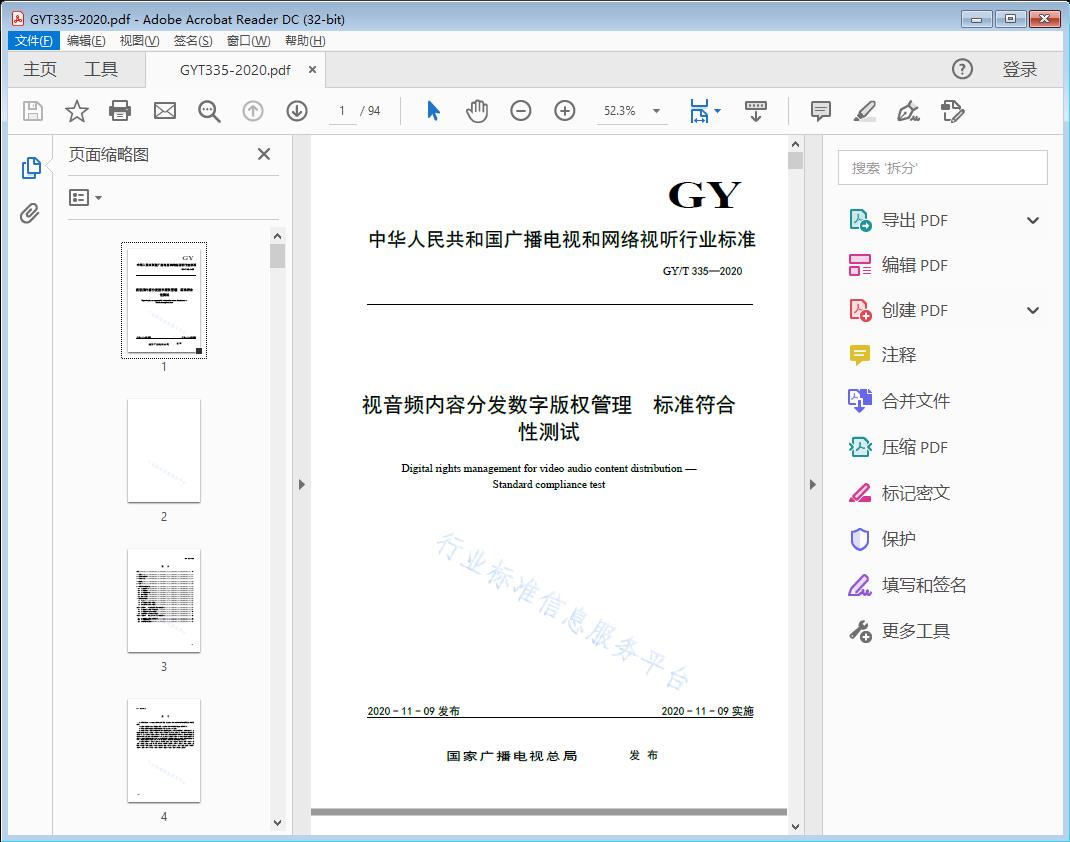The width and height of the screenshot is (1070, 842).
Task: Send the file by email
Action: tap(164, 111)
